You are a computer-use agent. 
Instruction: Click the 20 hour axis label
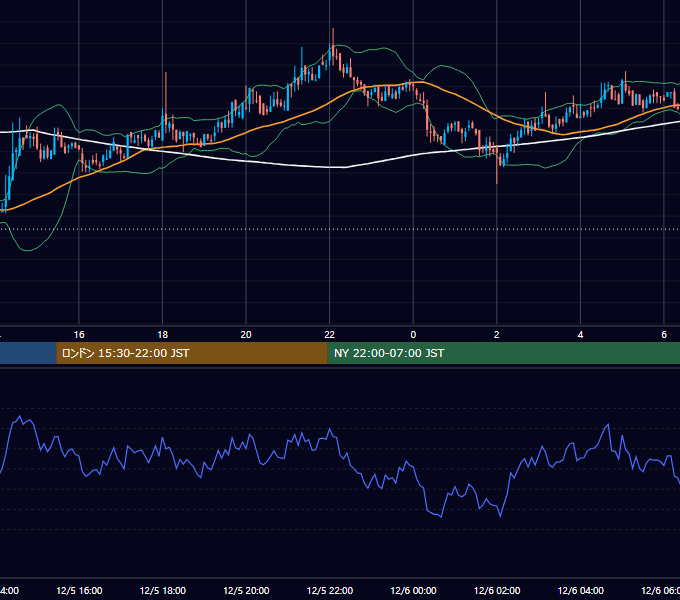point(246,335)
